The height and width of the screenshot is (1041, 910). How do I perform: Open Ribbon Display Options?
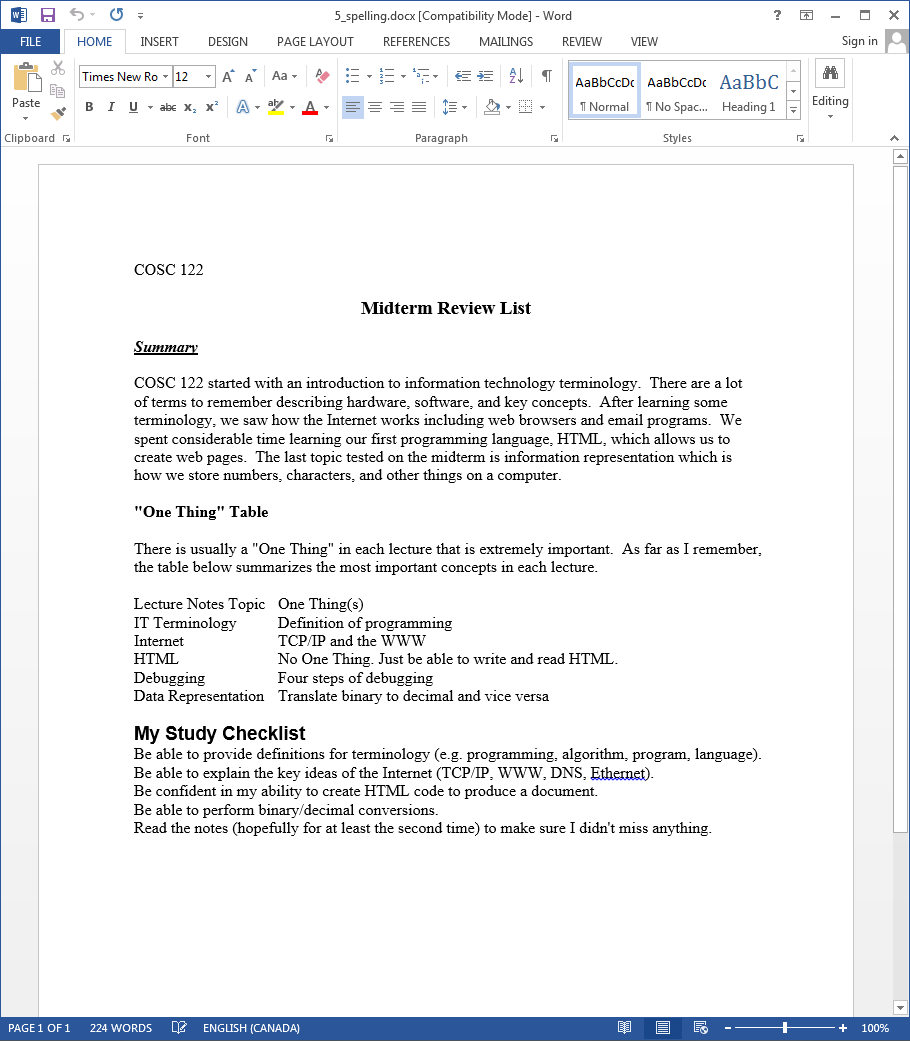click(x=806, y=15)
